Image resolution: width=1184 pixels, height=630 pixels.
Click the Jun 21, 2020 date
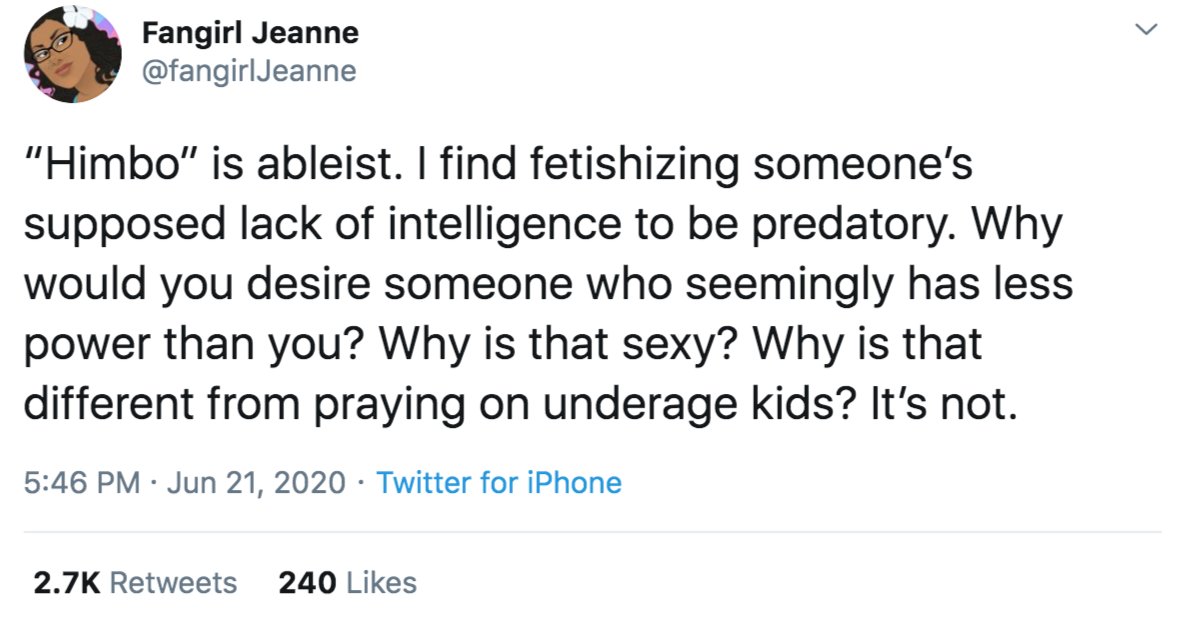(256, 482)
